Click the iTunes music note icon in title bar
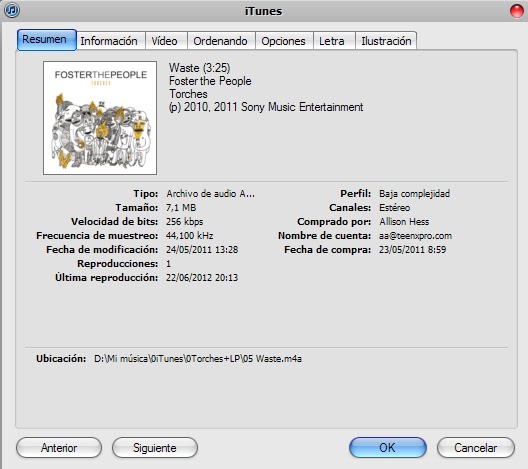 [x=12, y=10]
